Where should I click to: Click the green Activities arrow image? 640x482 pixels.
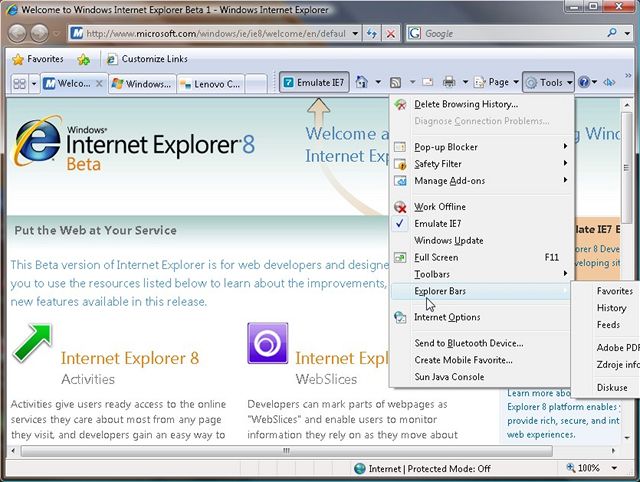point(32,343)
